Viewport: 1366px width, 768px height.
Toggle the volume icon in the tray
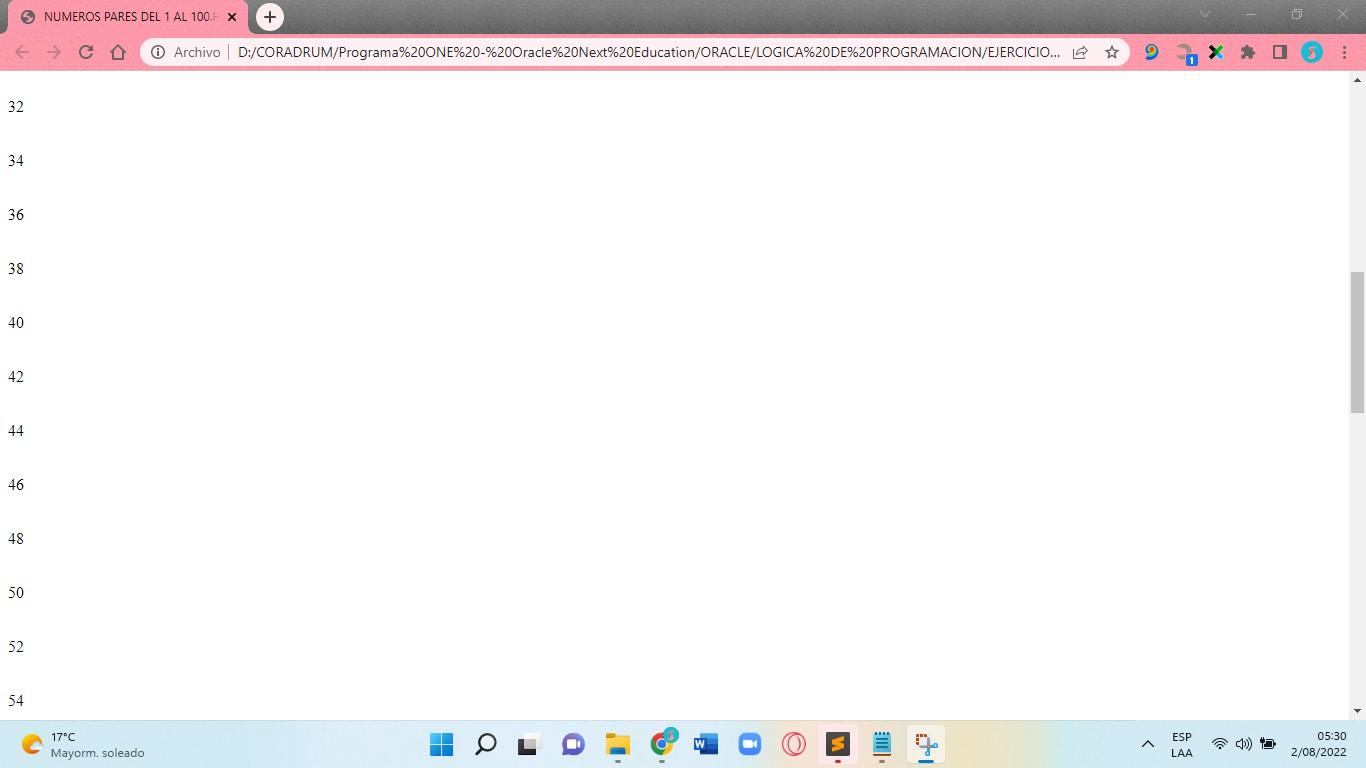pos(1243,744)
